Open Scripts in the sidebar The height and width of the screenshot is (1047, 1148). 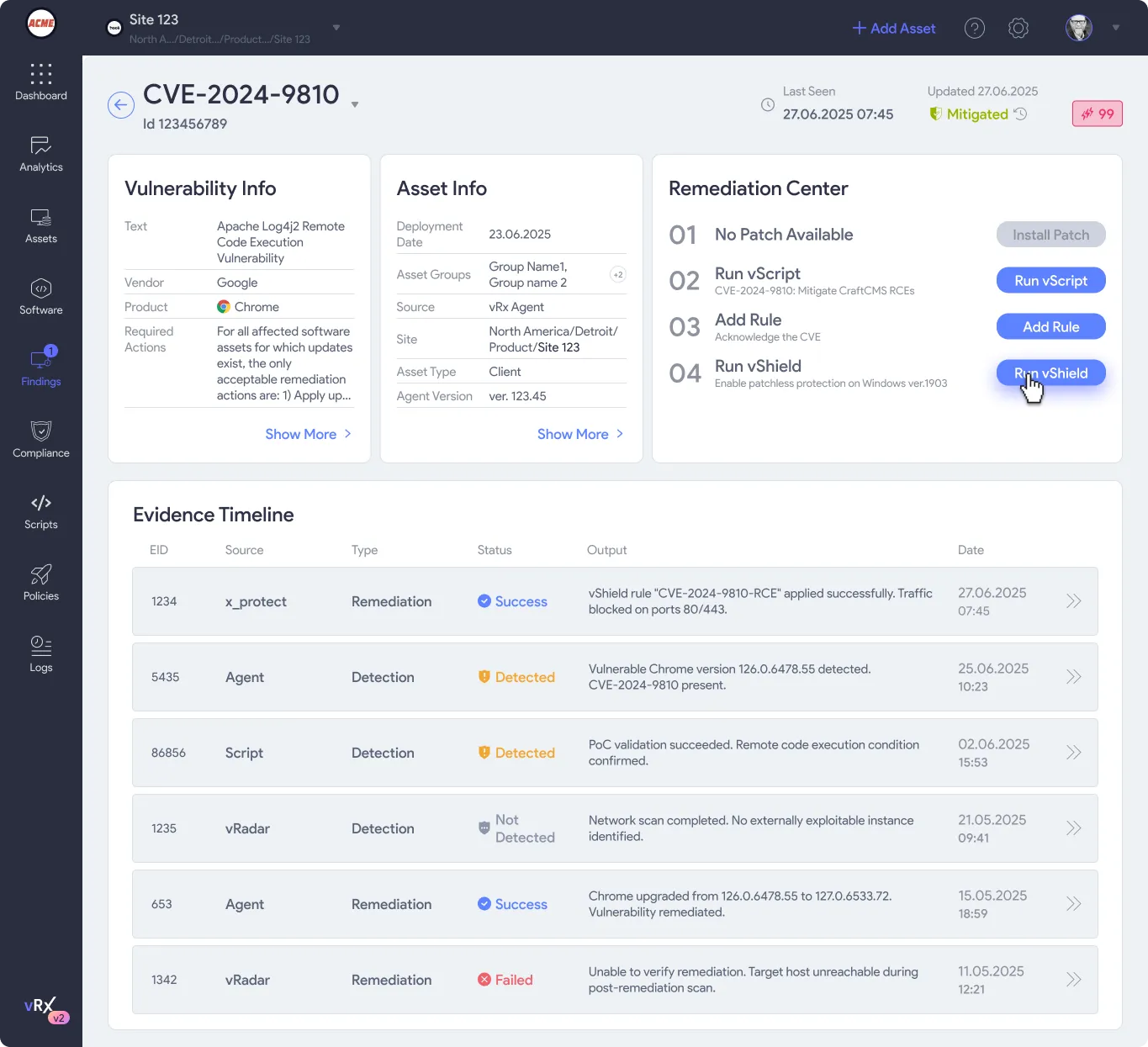[41, 511]
